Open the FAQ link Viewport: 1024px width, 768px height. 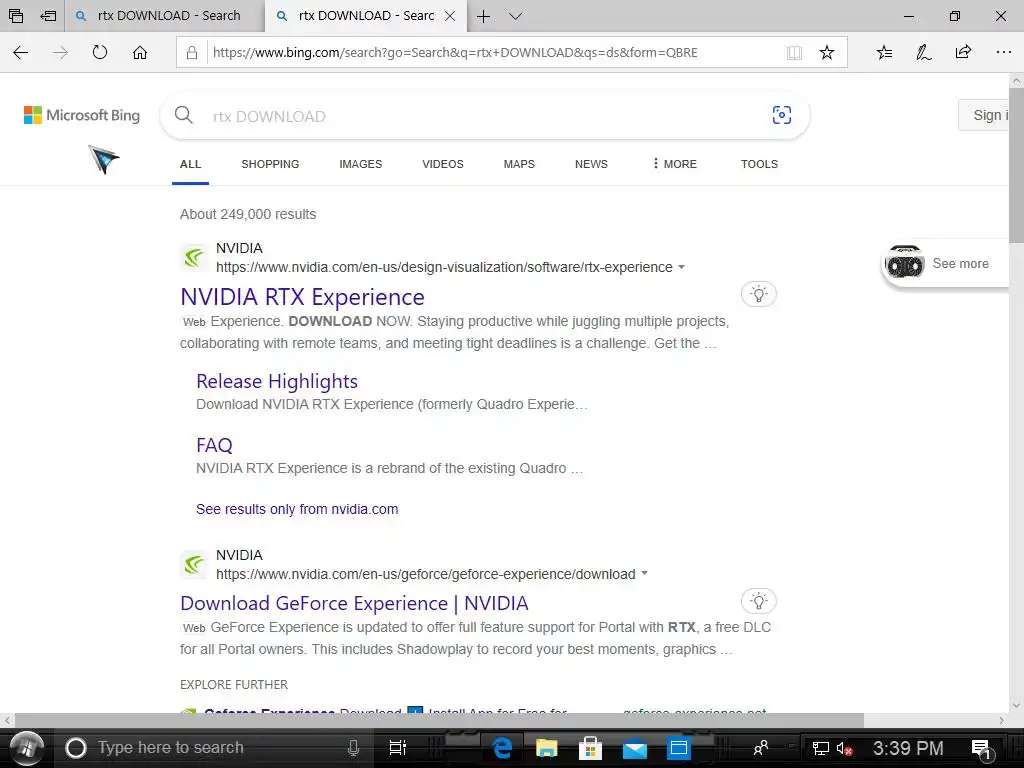pyautogui.click(x=214, y=445)
